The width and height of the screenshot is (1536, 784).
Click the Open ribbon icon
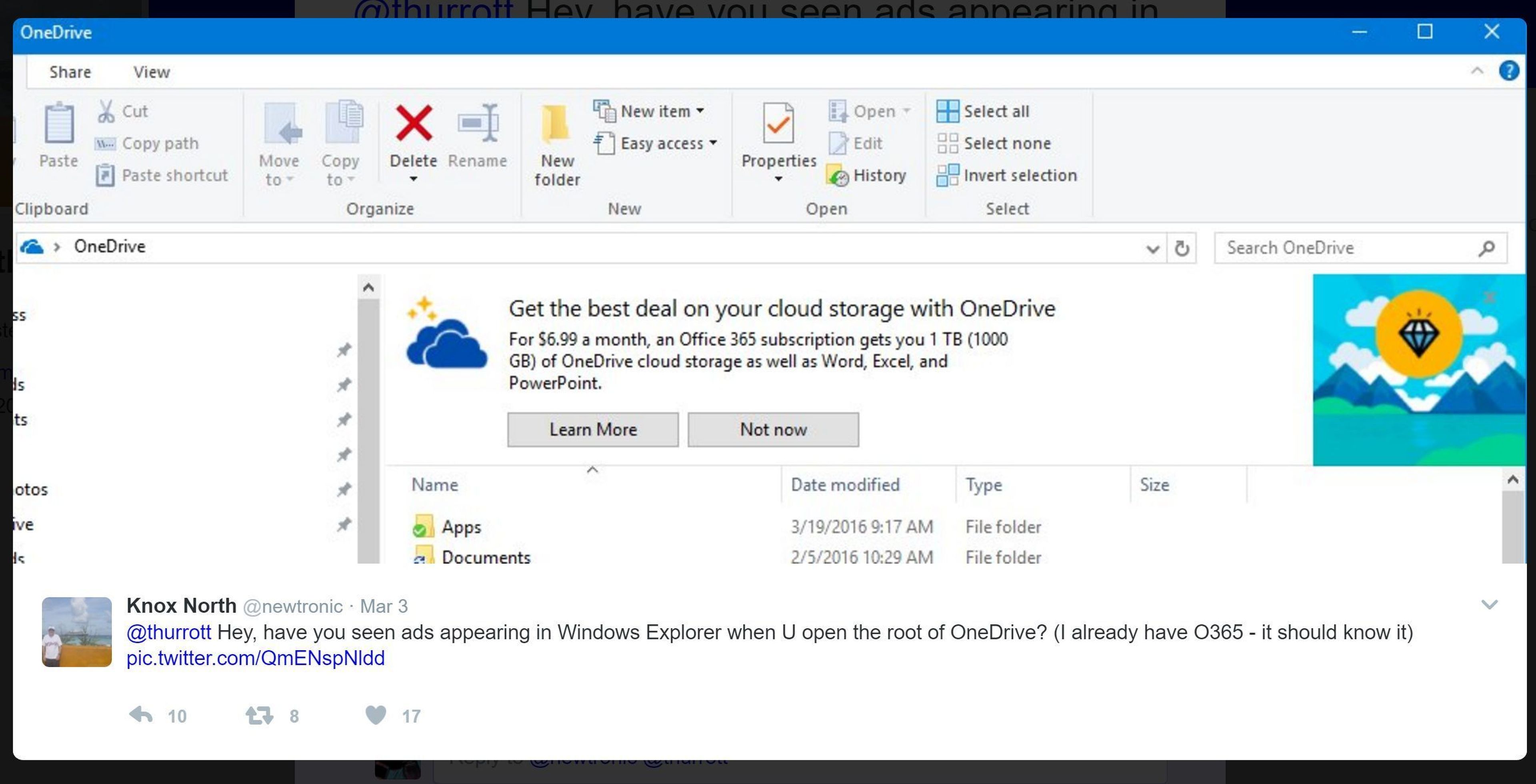pos(838,112)
